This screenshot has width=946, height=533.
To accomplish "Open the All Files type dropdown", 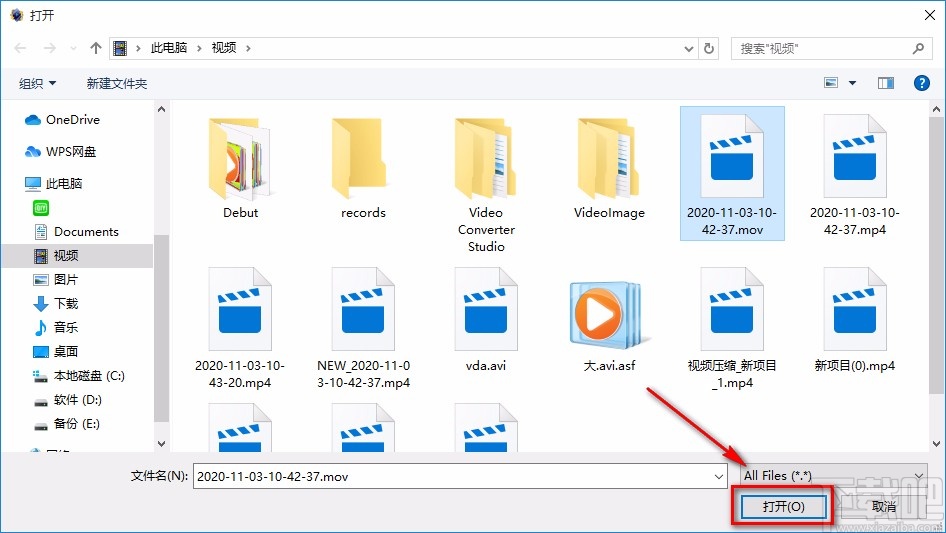I will click(x=834, y=476).
